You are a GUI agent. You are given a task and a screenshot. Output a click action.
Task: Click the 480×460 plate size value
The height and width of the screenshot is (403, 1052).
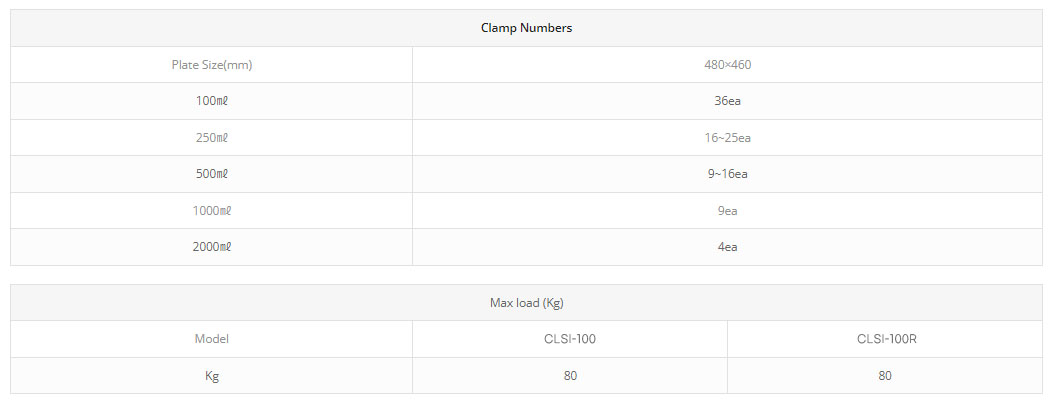point(727,65)
